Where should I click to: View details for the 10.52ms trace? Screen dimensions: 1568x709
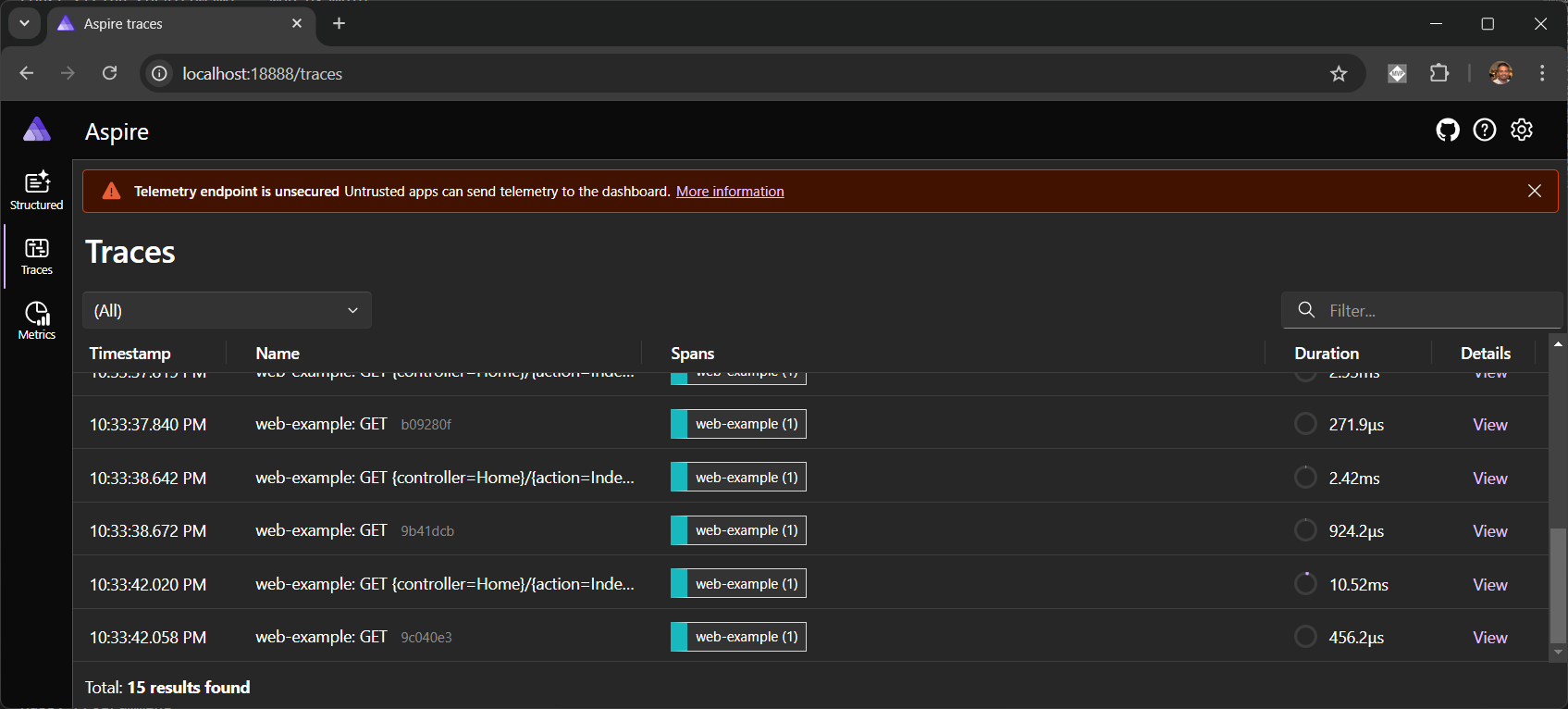point(1490,585)
